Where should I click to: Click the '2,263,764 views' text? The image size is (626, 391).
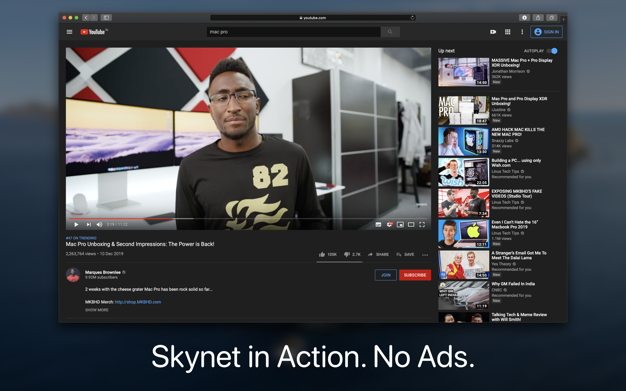click(x=81, y=254)
